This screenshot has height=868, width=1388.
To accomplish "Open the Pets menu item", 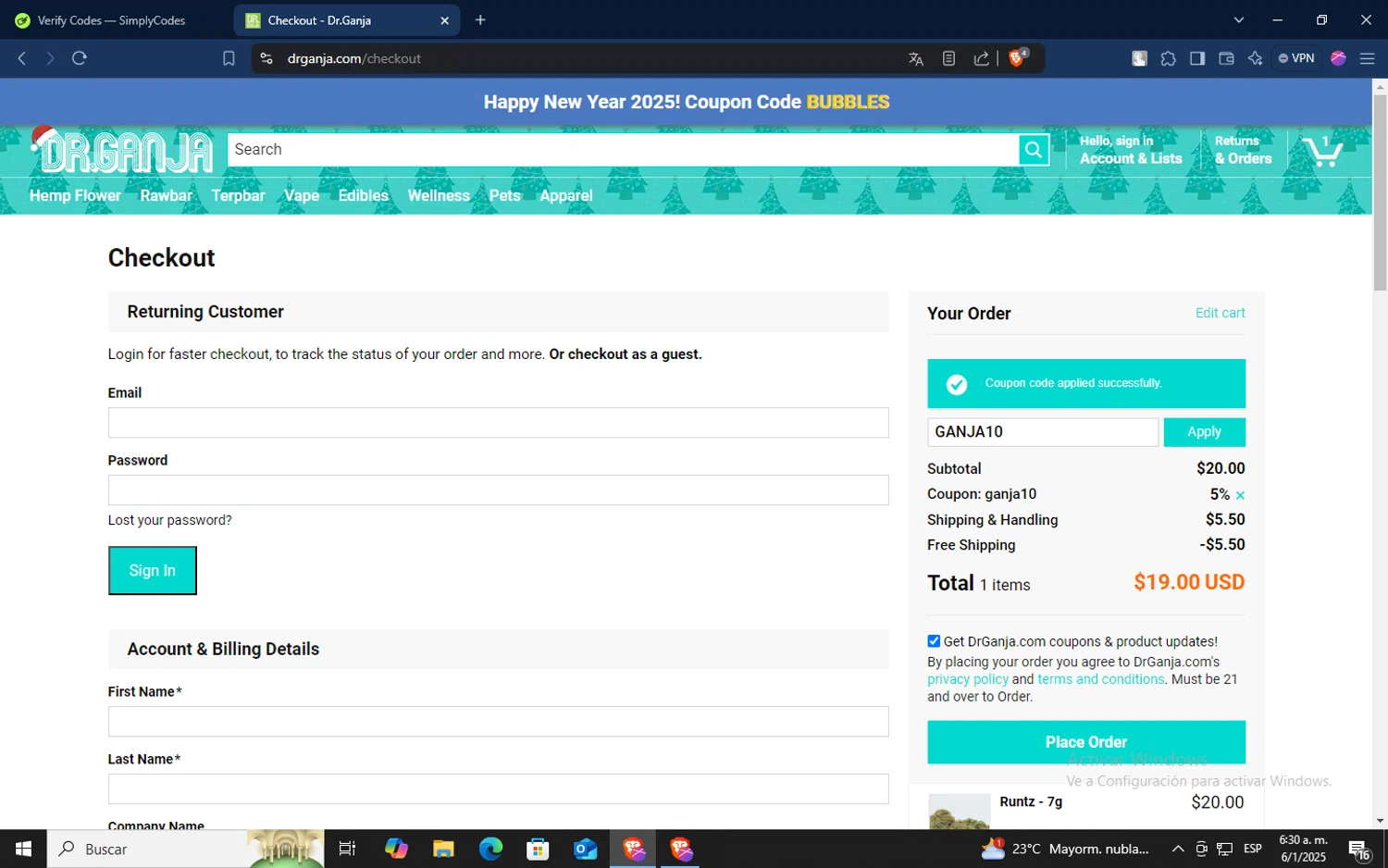I will pos(505,195).
